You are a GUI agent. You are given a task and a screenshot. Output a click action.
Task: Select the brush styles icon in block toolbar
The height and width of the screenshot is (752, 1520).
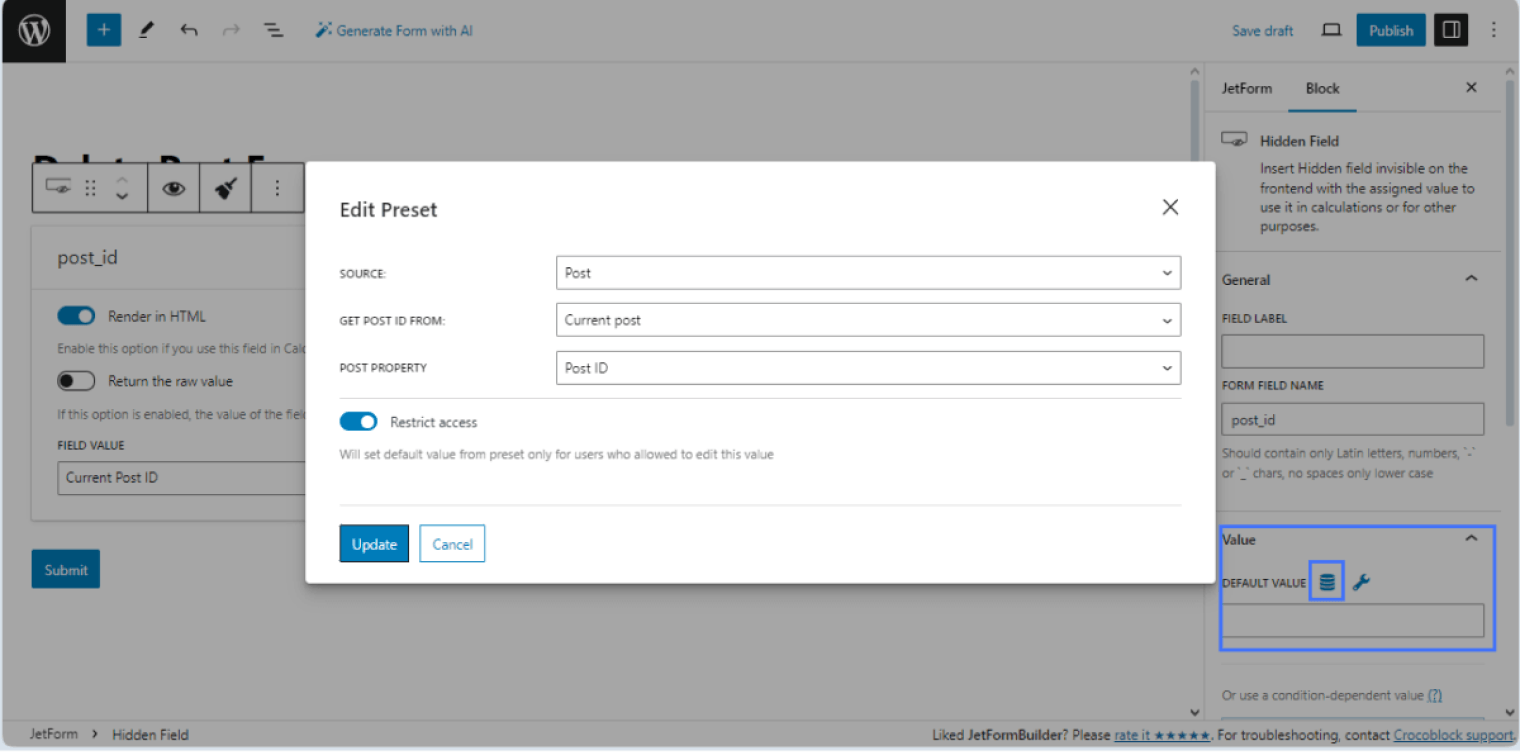pyautogui.click(x=224, y=187)
